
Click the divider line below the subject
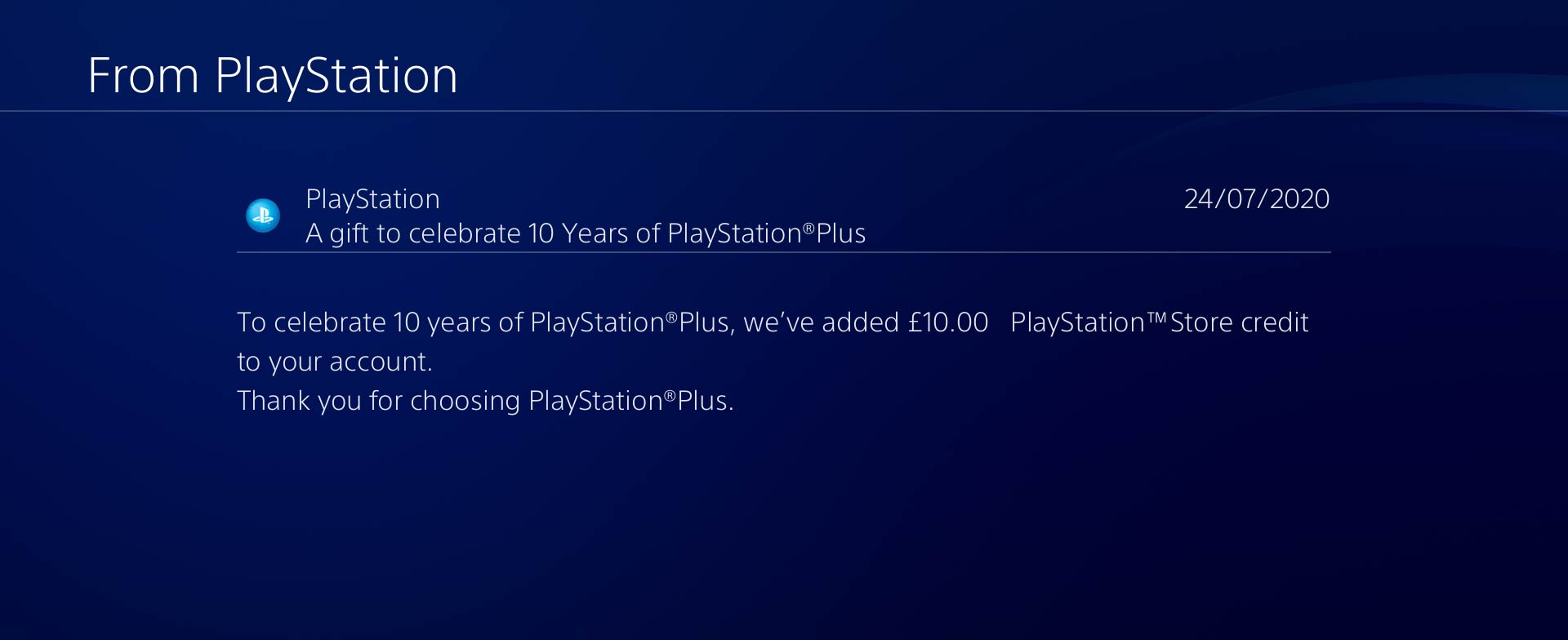pyautogui.click(x=782, y=253)
